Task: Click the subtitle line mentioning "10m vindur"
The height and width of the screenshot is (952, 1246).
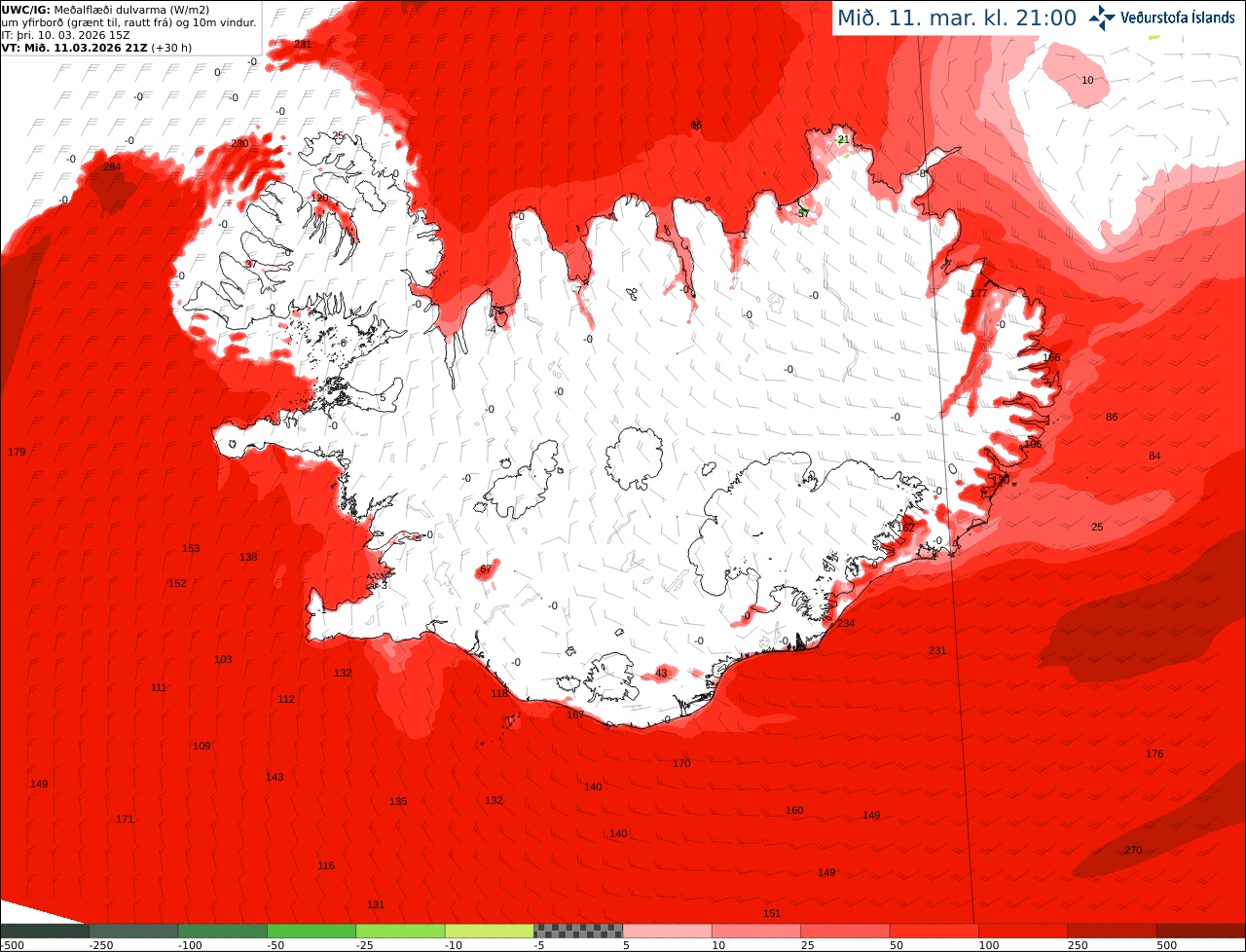Action: pos(129,21)
